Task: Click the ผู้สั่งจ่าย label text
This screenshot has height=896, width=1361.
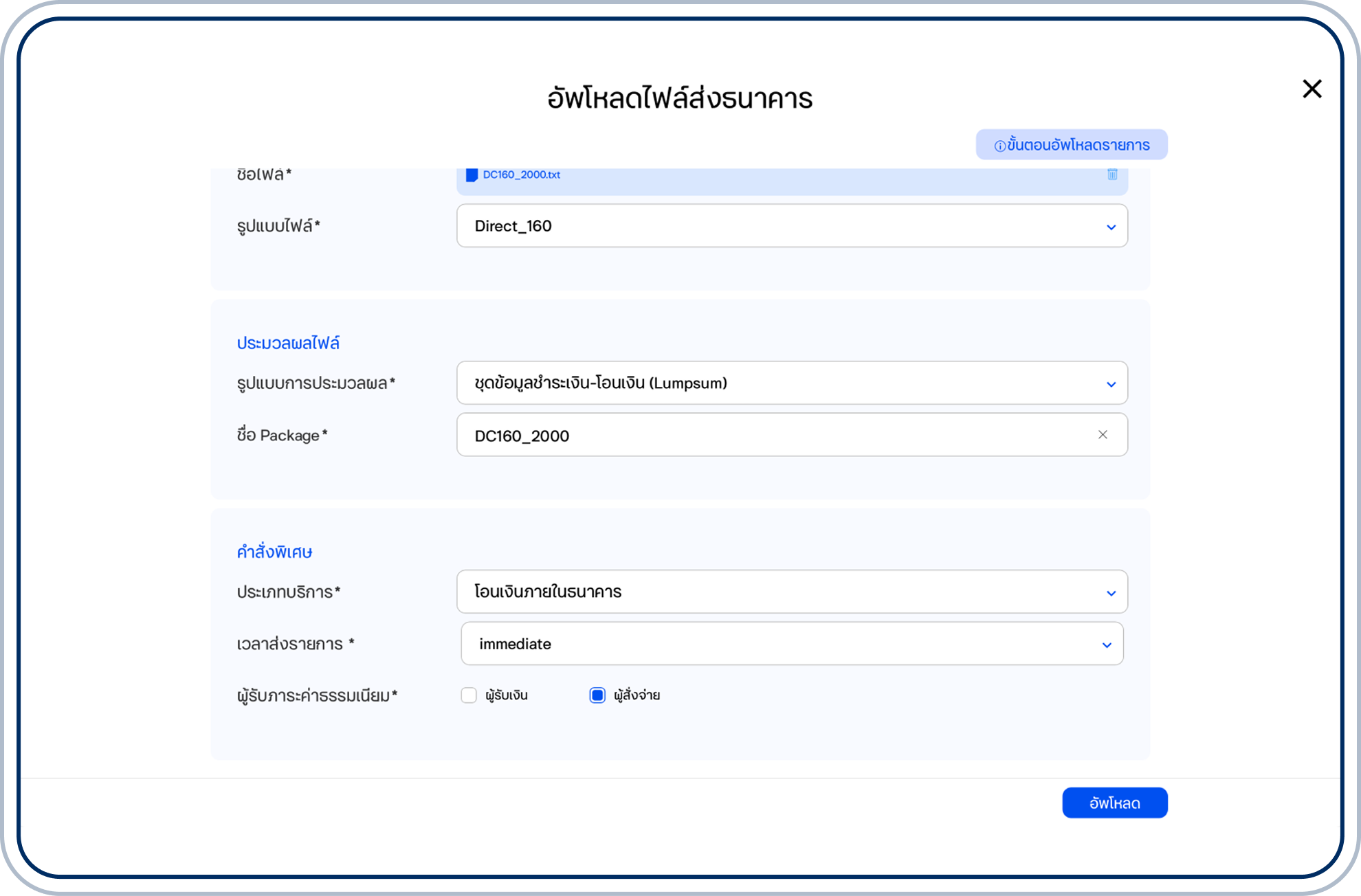Action: tap(637, 695)
